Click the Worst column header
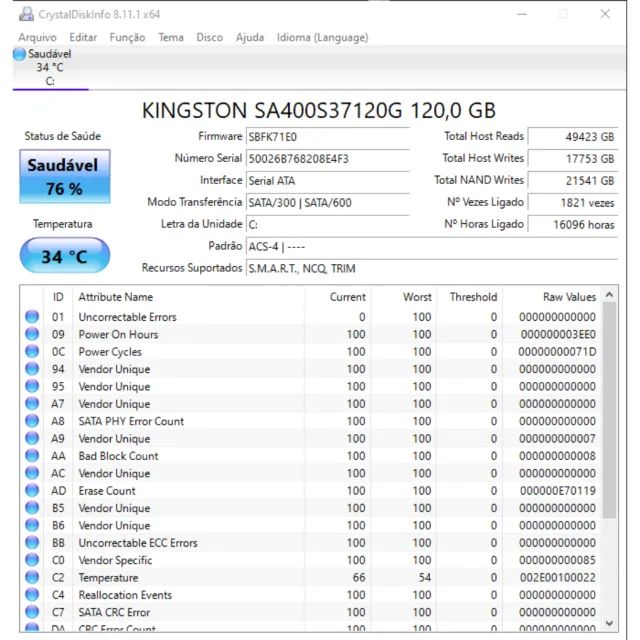Screen dimensions: 640x640 point(404,297)
